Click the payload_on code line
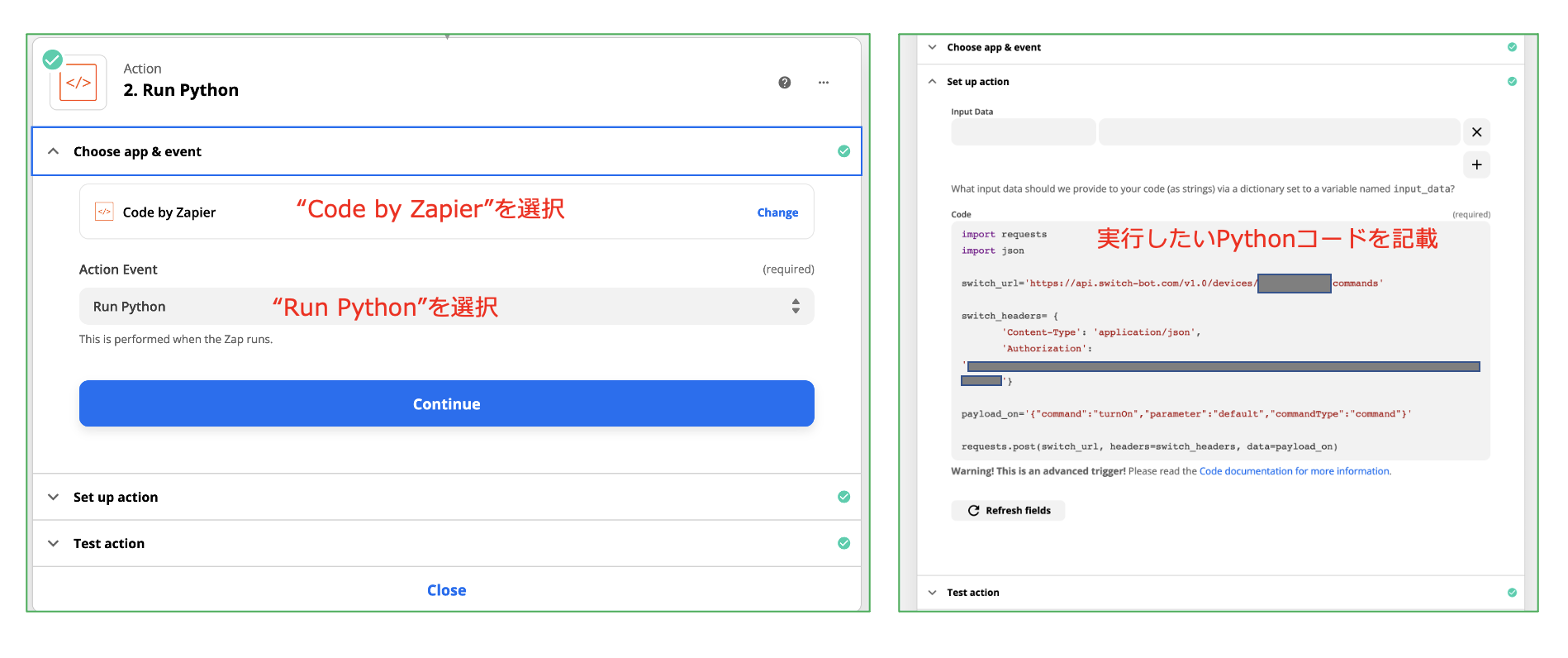The height and width of the screenshot is (658, 1568). coord(1186,413)
